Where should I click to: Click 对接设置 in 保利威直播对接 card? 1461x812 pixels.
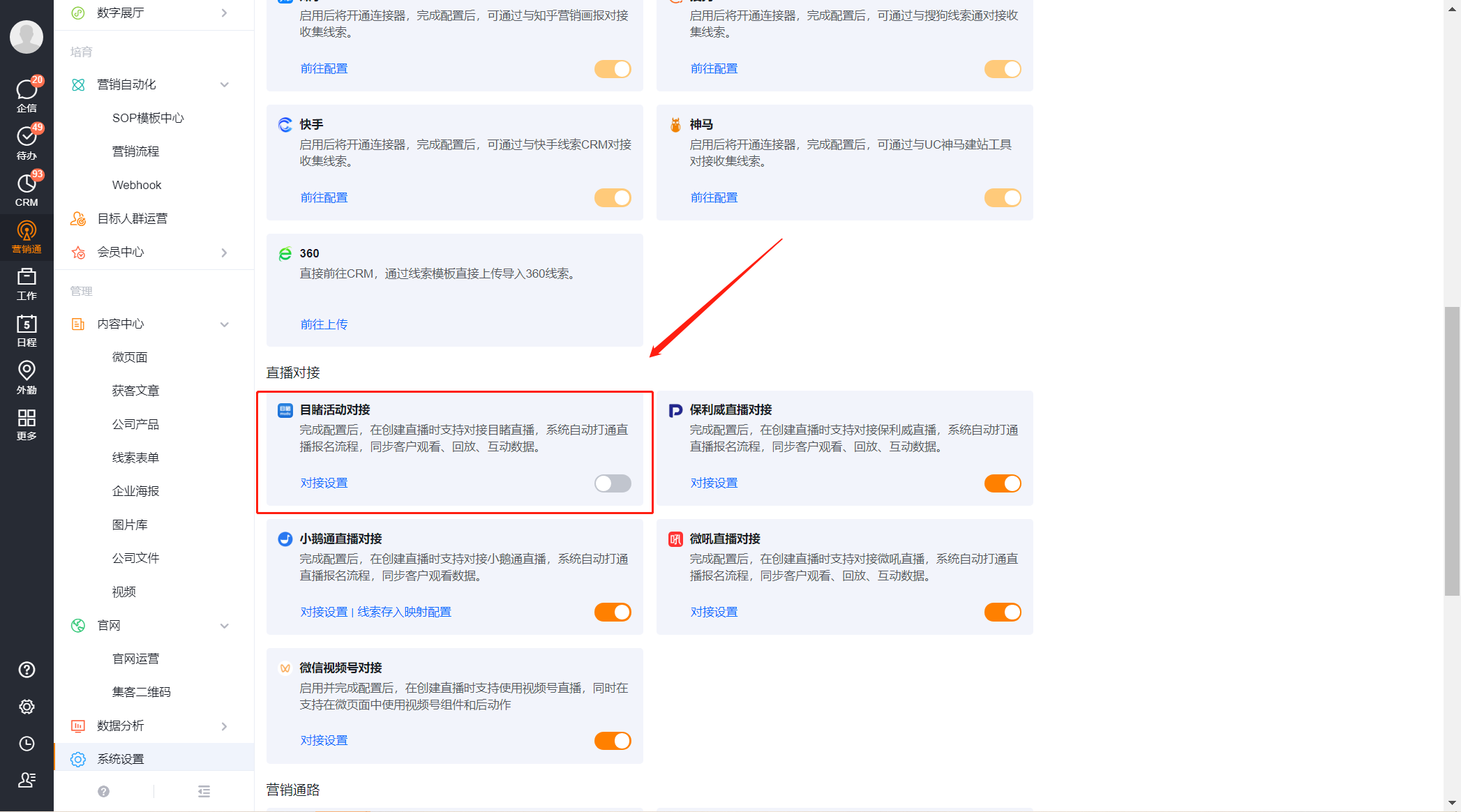[714, 483]
